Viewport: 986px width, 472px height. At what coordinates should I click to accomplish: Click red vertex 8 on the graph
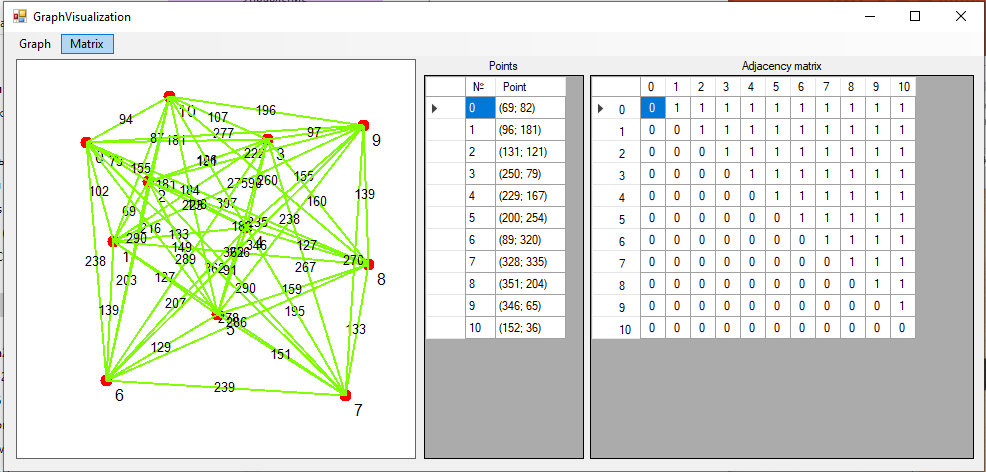click(369, 264)
